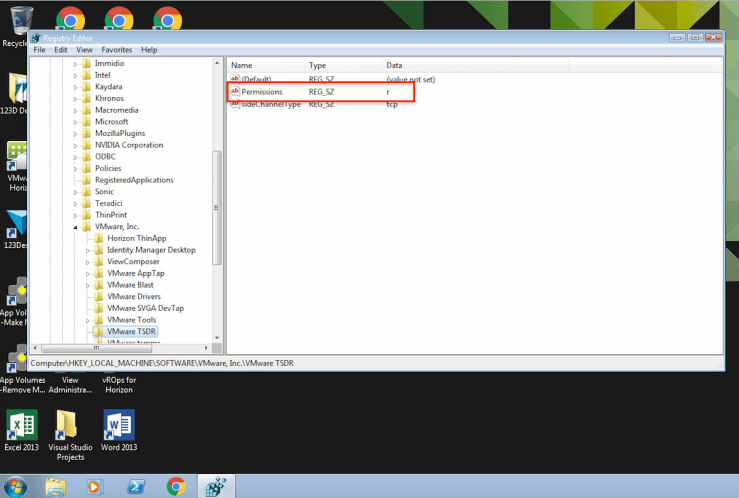Open Visual Studio Projects folder
The height and width of the screenshot is (498, 739).
70,427
